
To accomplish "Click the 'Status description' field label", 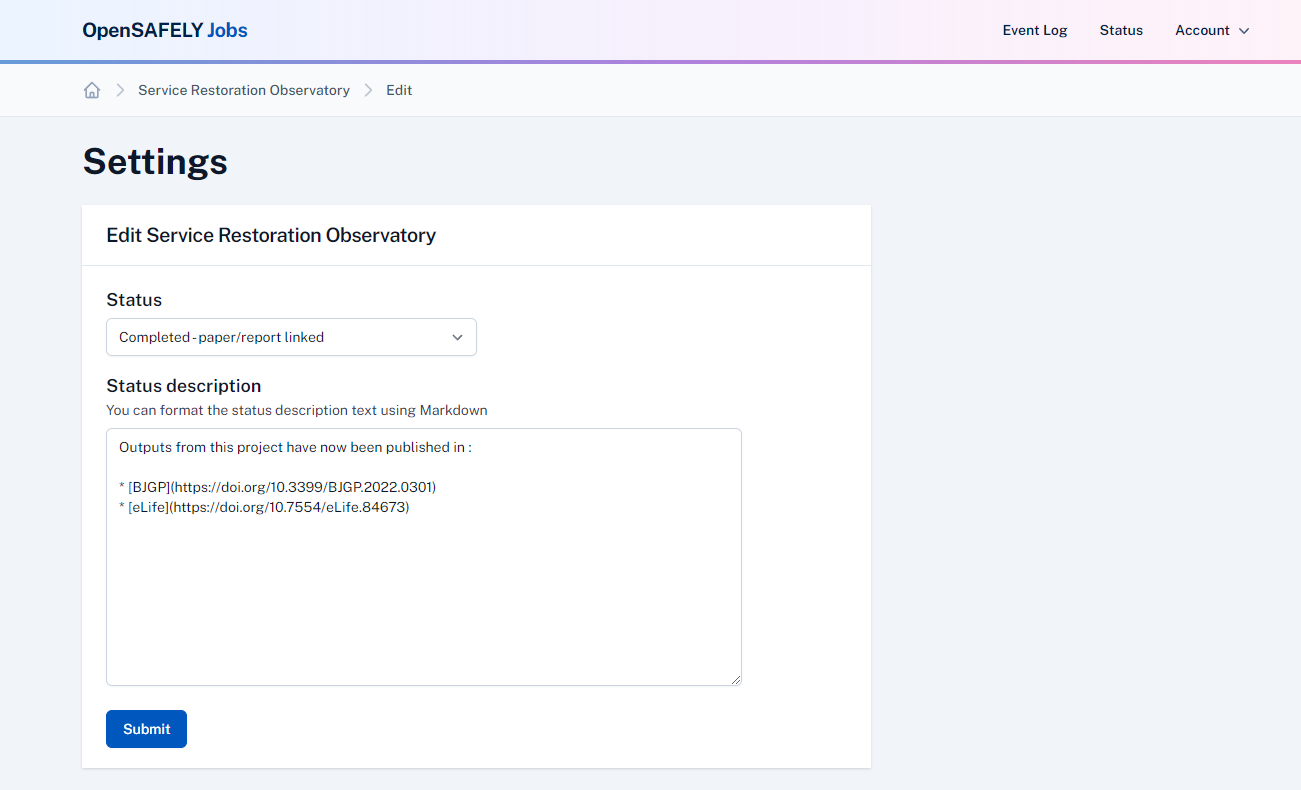I will click(x=184, y=386).
